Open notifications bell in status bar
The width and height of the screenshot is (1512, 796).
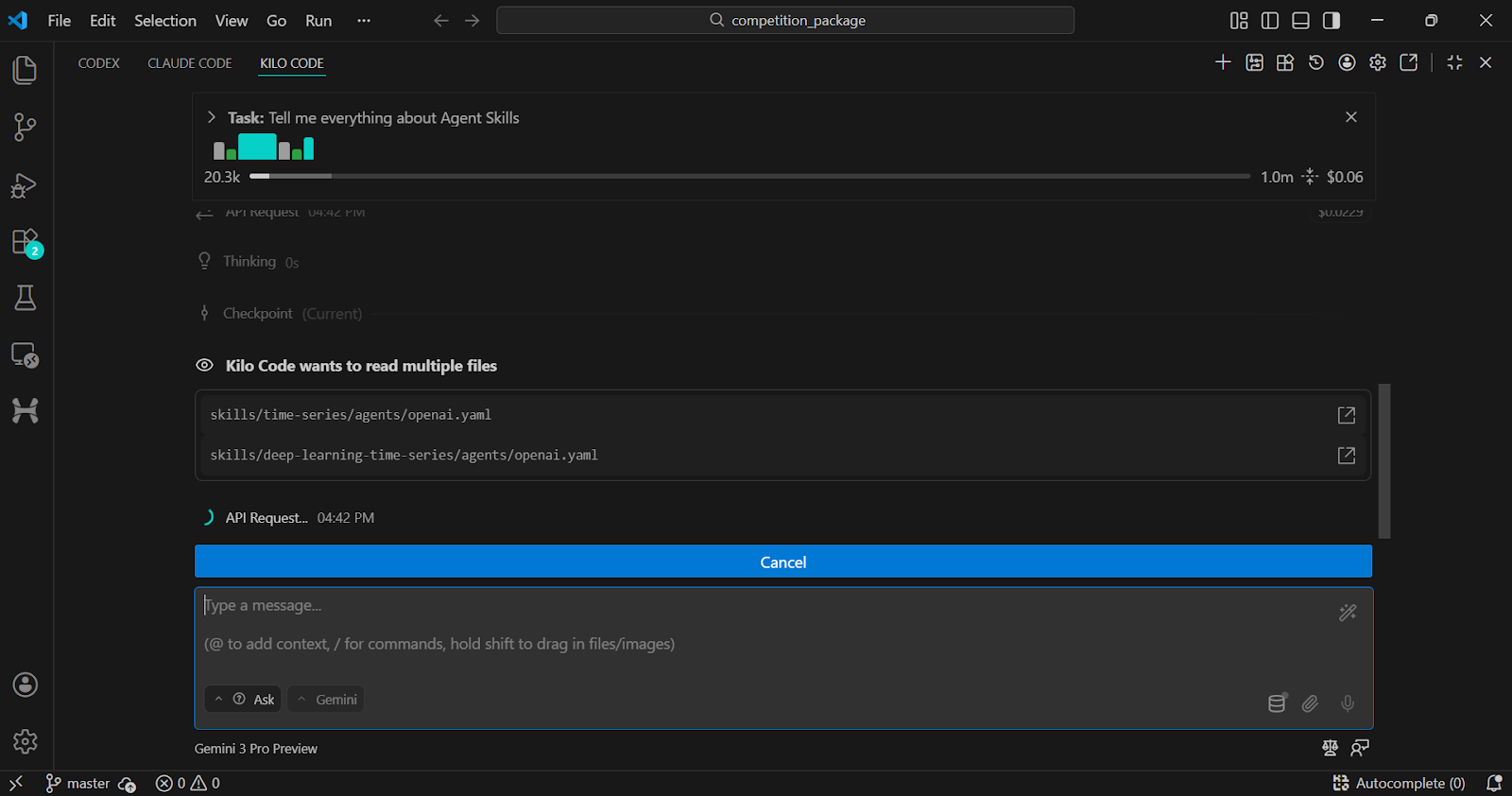pos(1494,783)
